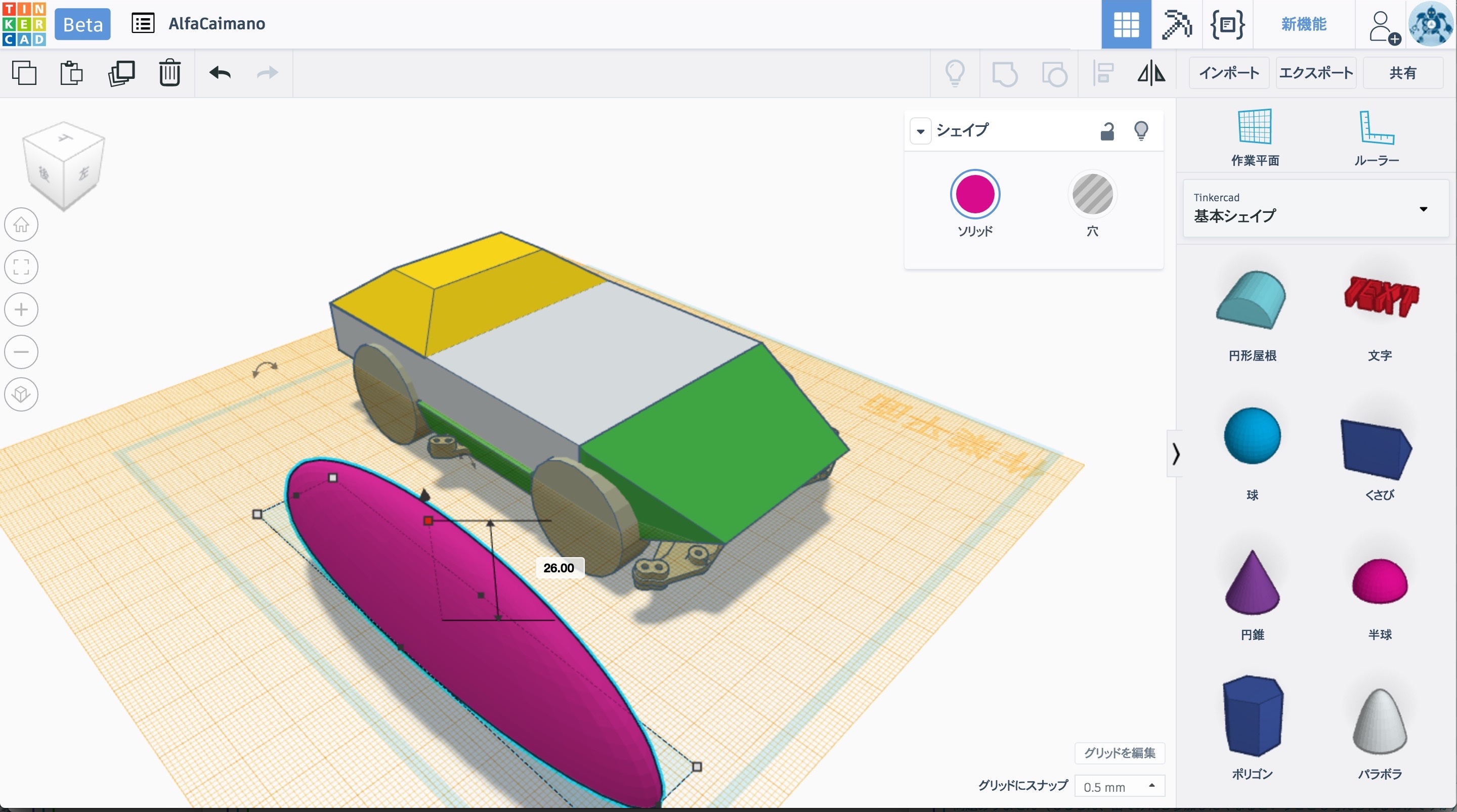
Task: Open the Codeblocks curly-brace icon
Action: 1227,24
